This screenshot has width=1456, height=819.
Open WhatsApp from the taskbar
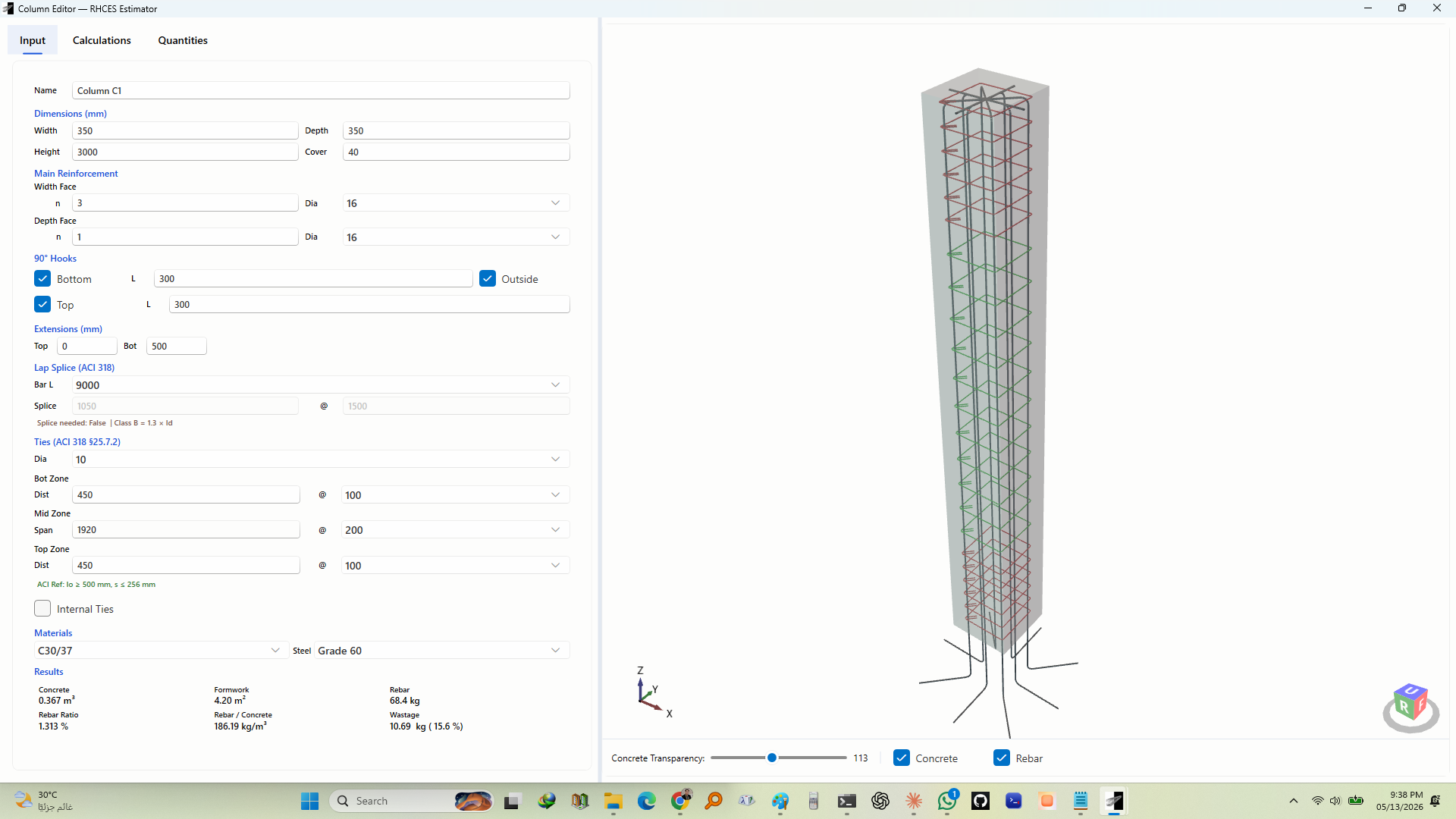point(947,801)
